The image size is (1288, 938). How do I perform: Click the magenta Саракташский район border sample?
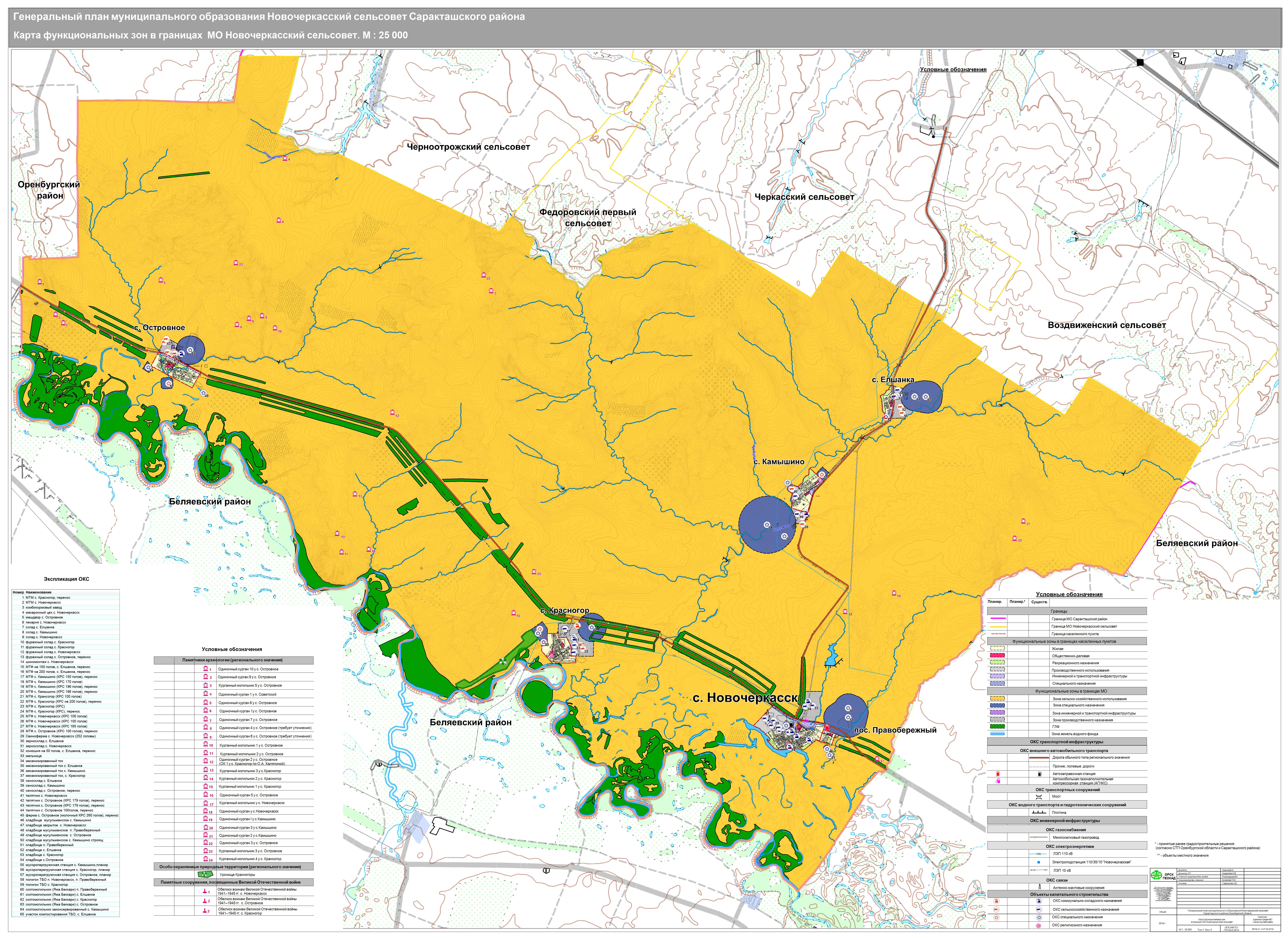click(998, 618)
